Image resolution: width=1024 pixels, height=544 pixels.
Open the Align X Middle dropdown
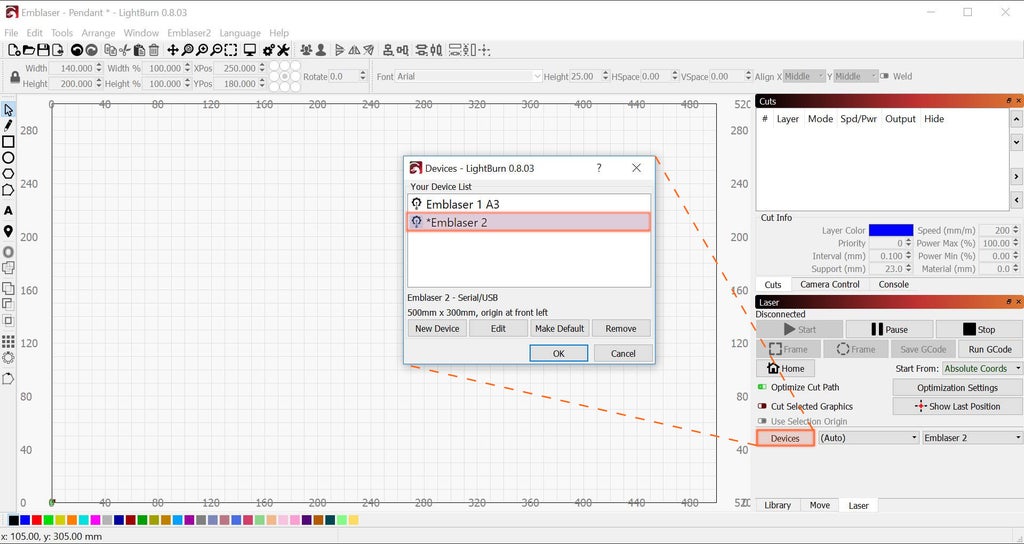(805, 76)
